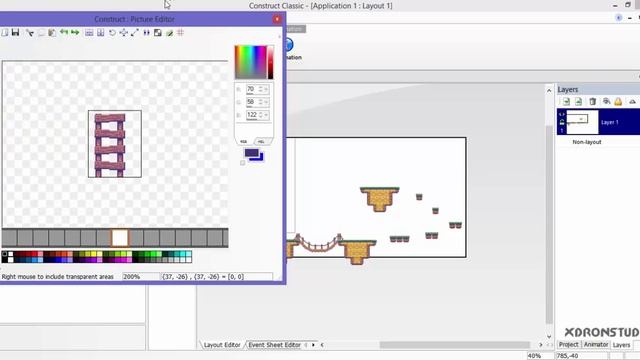The height and width of the screenshot is (360, 640).
Task: Add a new layer in Layers panel
Action: point(566,102)
